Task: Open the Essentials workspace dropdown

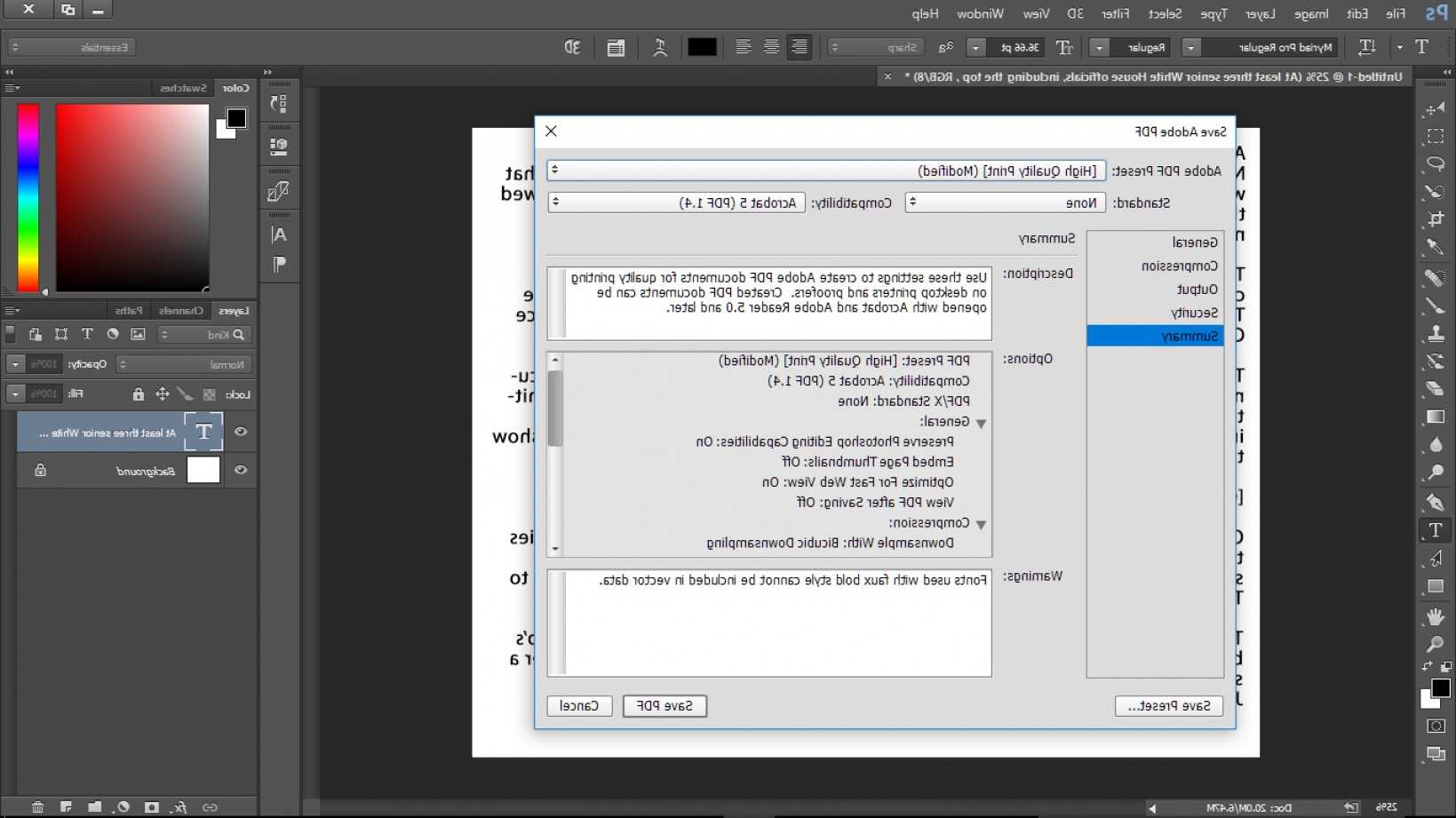Action: point(71,47)
